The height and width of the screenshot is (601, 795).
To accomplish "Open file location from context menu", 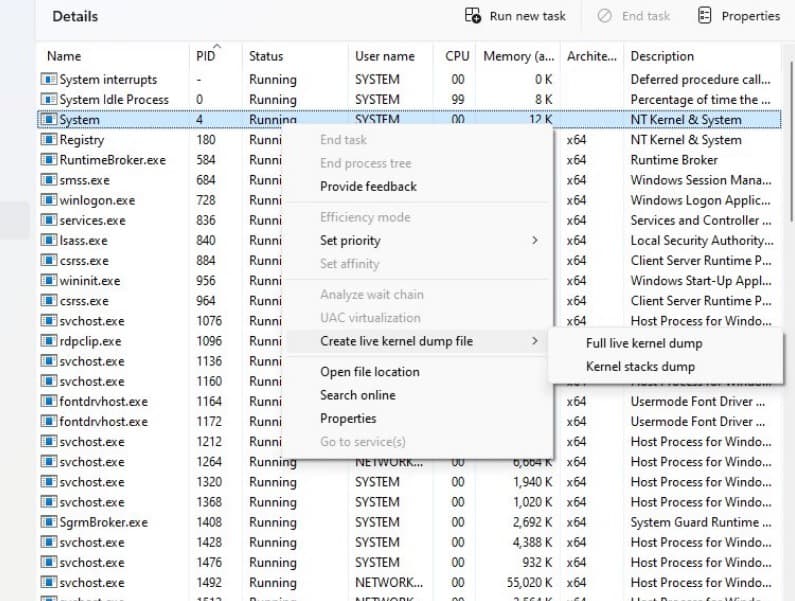I will (x=370, y=372).
